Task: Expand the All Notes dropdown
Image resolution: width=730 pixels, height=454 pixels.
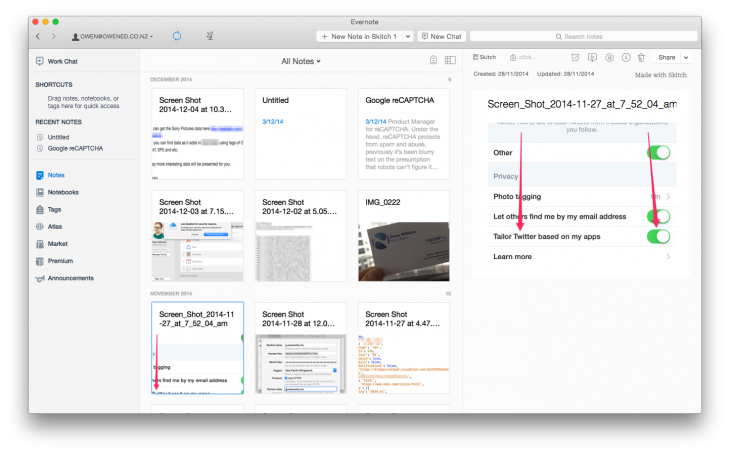Action: [301, 61]
